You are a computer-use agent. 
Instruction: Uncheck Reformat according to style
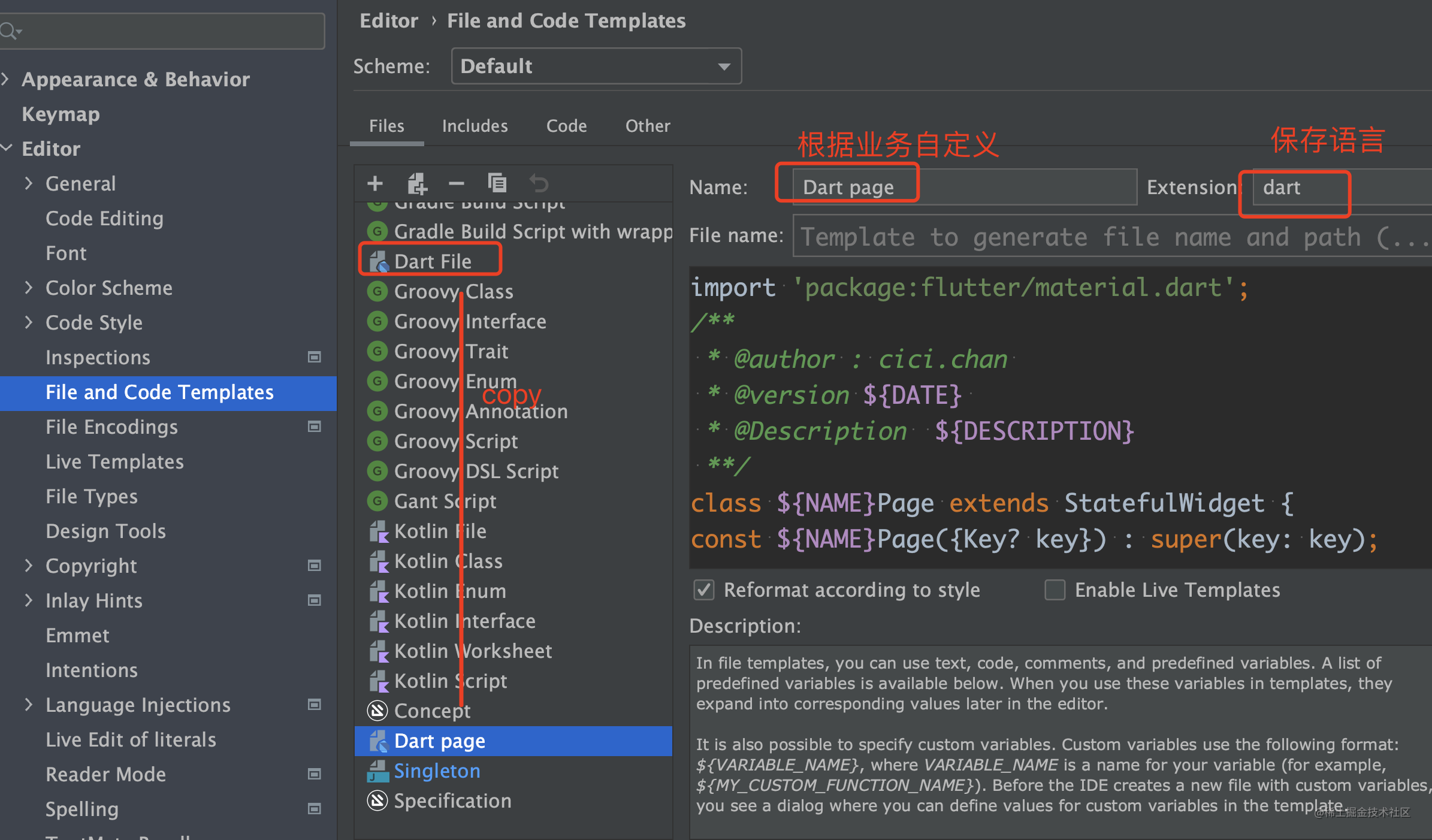click(x=703, y=590)
